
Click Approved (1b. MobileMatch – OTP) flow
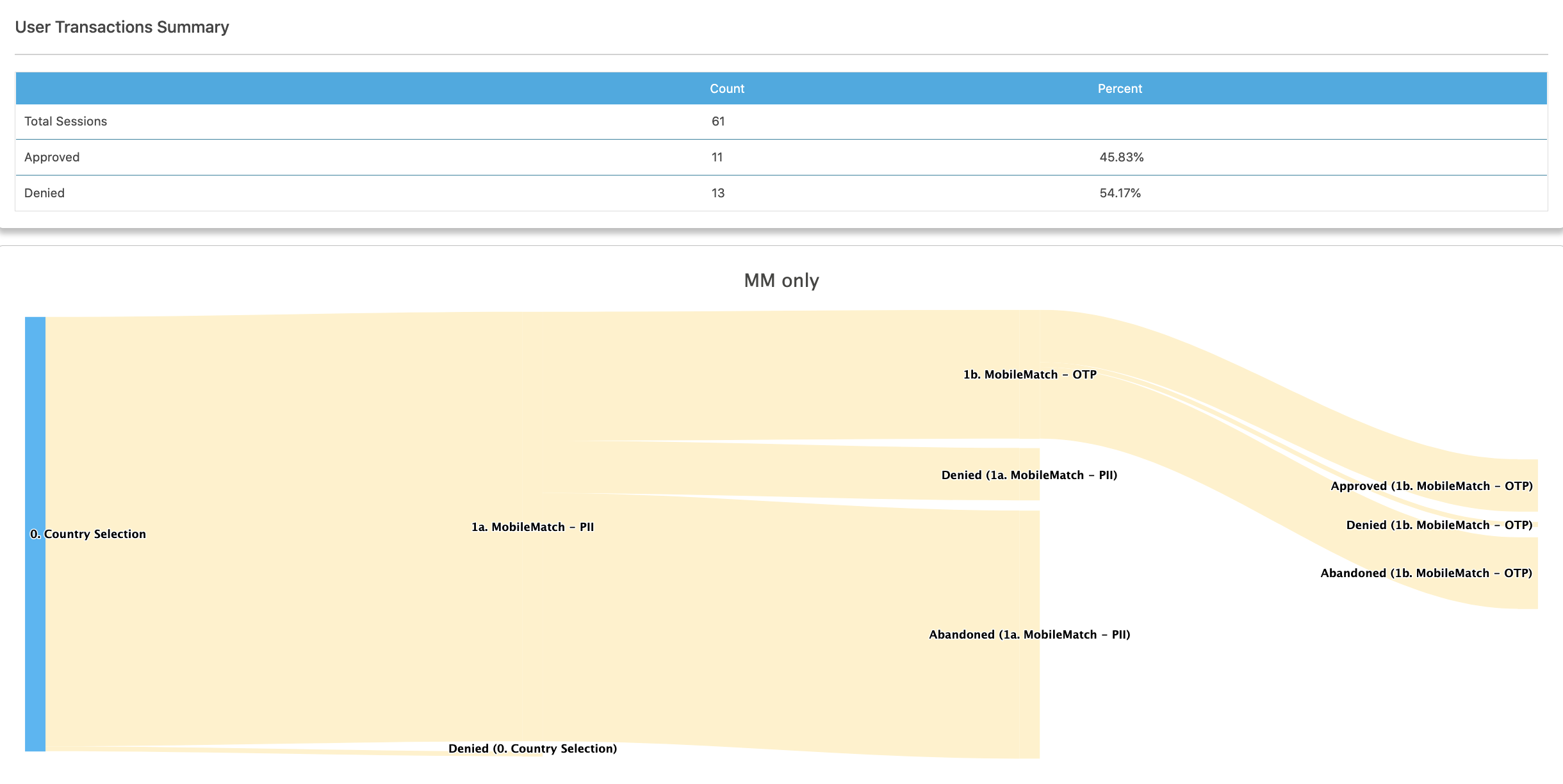pos(1431,486)
